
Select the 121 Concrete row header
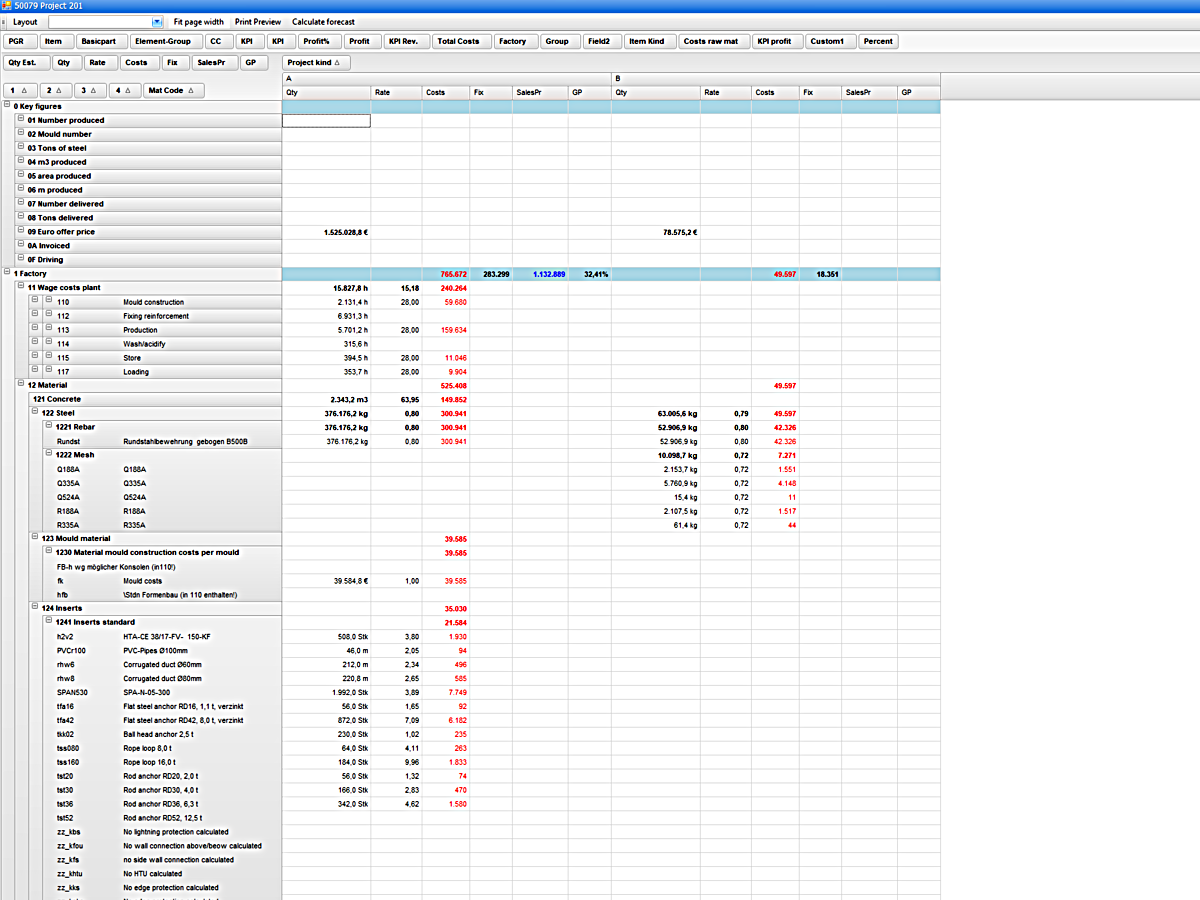(156, 399)
